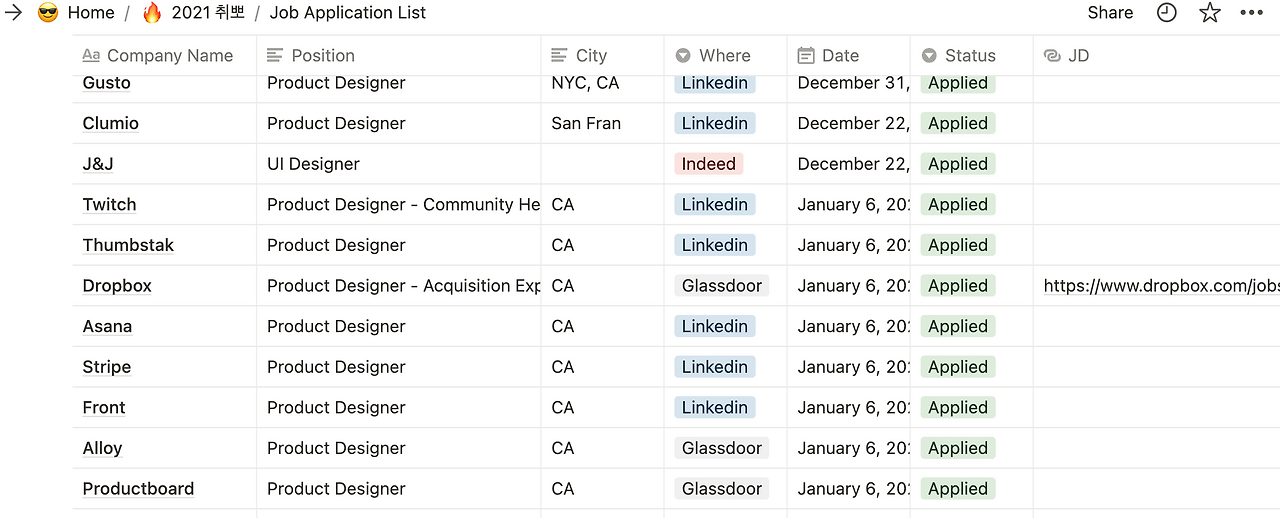Click the JD column link icon
1280x518 pixels.
click(x=1051, y=56)
